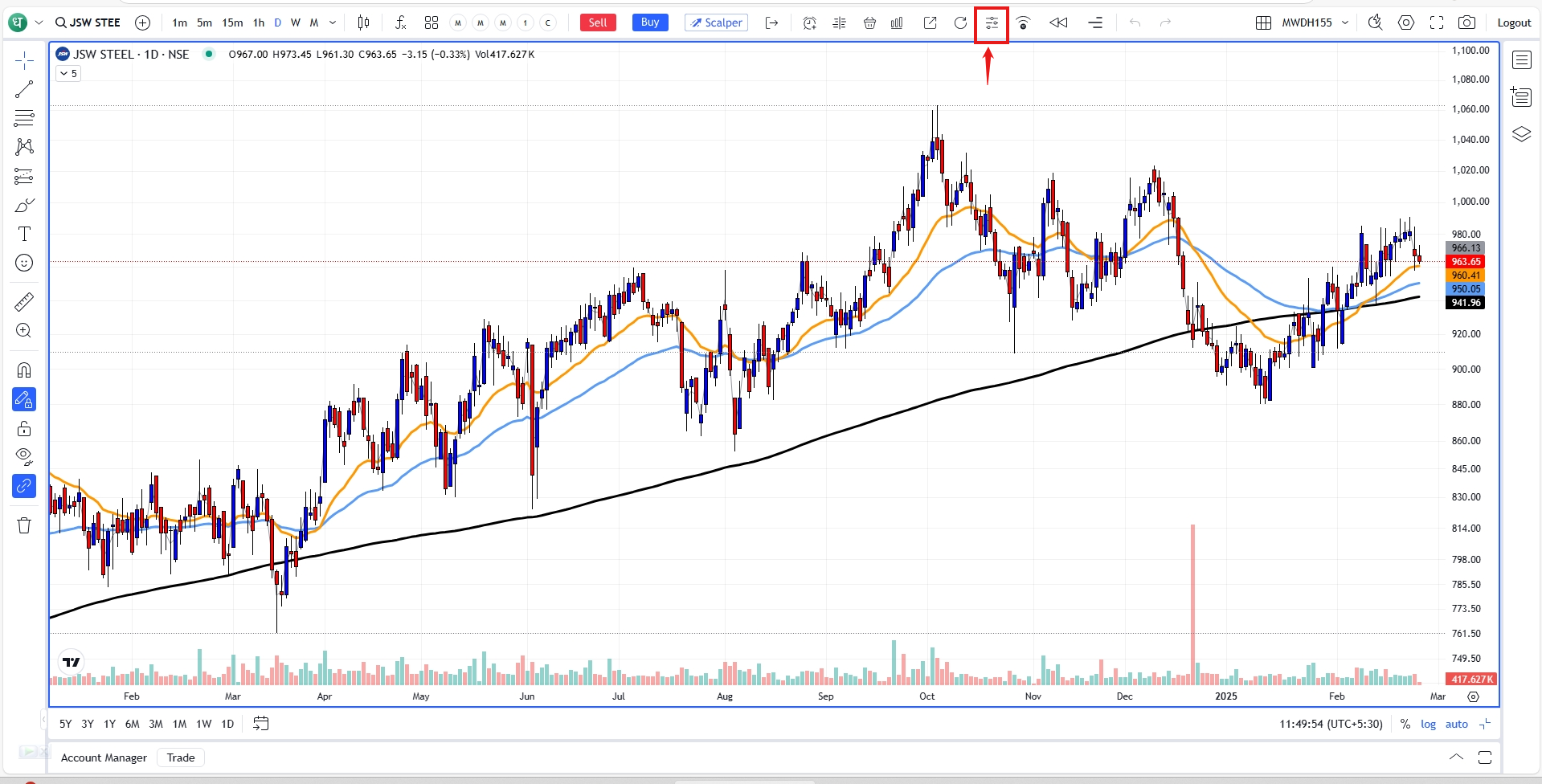Switch chart to 1h timeframe

click(259, 22)
